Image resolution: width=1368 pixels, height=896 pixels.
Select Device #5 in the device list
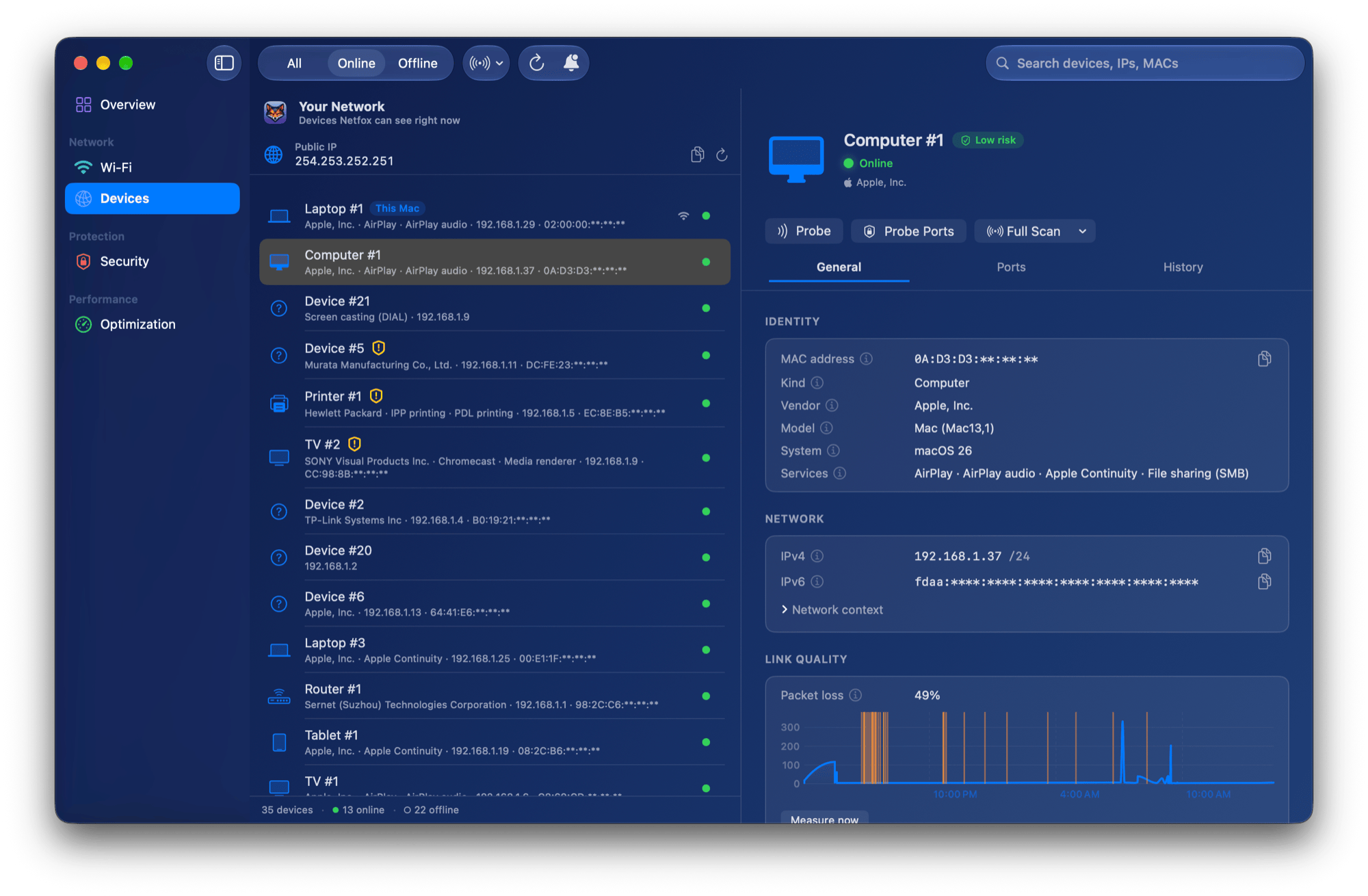click(495, 356)
